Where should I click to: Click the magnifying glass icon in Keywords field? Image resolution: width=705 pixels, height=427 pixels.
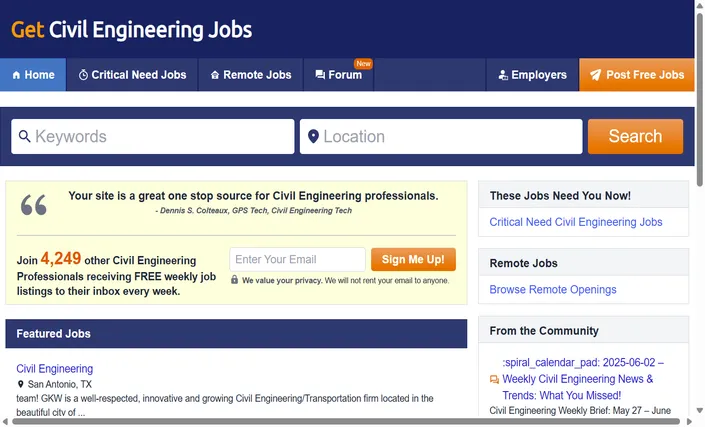(x=24, y=136)
